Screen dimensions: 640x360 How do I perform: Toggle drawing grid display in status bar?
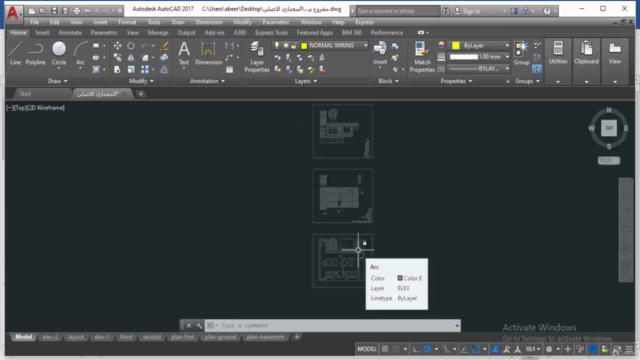tap(385, 349)
